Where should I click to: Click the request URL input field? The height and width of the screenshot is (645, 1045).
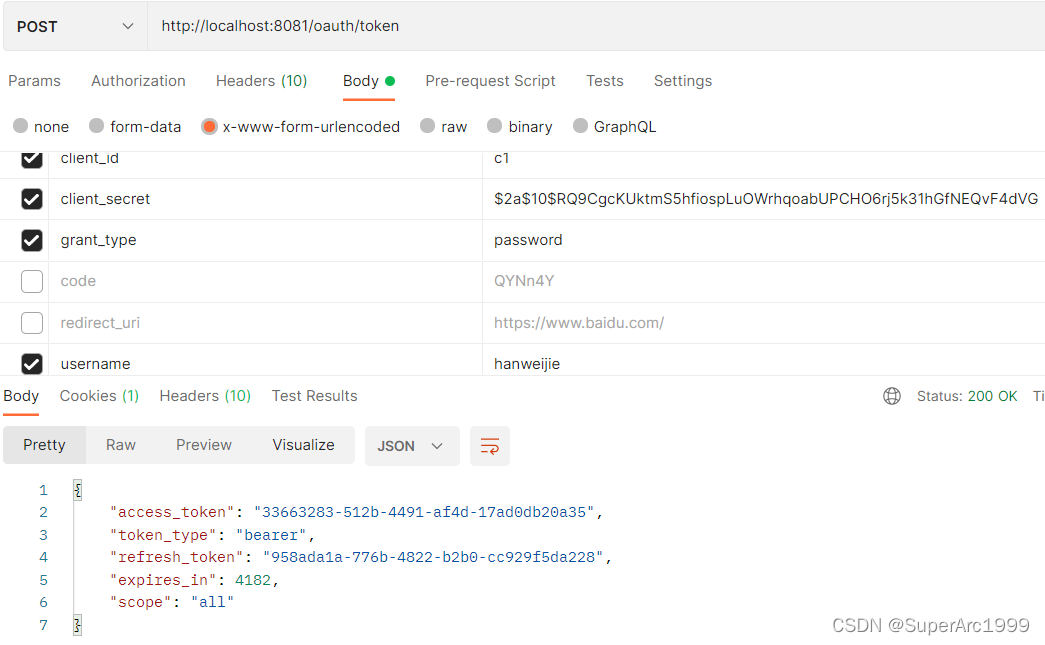click(x=596, y=27)
